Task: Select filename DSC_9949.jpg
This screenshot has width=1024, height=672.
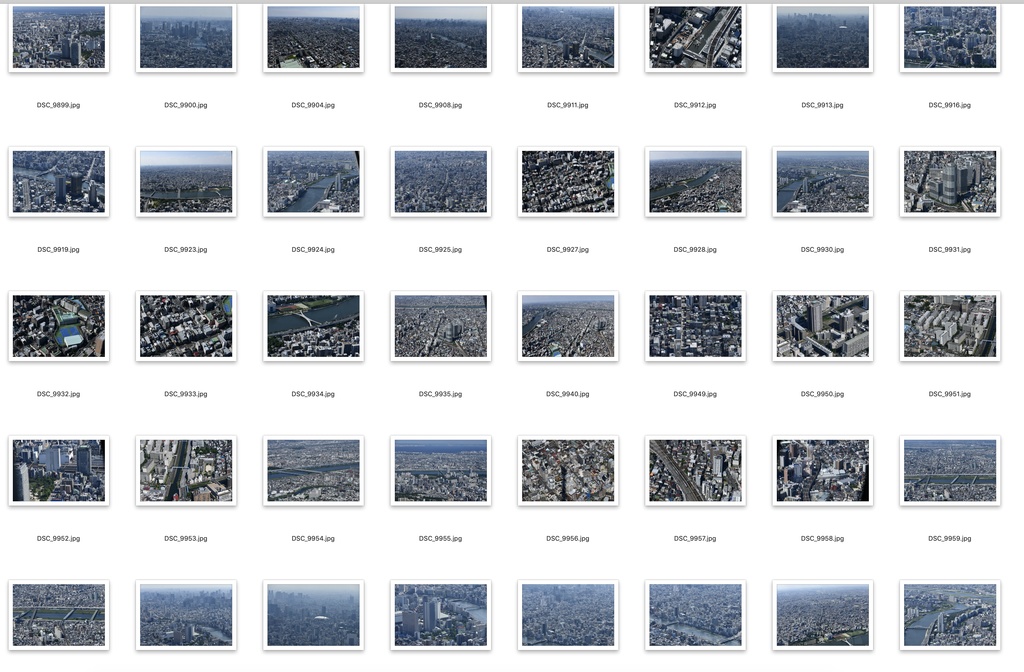Action: pyautogui.click(x=696, y=394)
